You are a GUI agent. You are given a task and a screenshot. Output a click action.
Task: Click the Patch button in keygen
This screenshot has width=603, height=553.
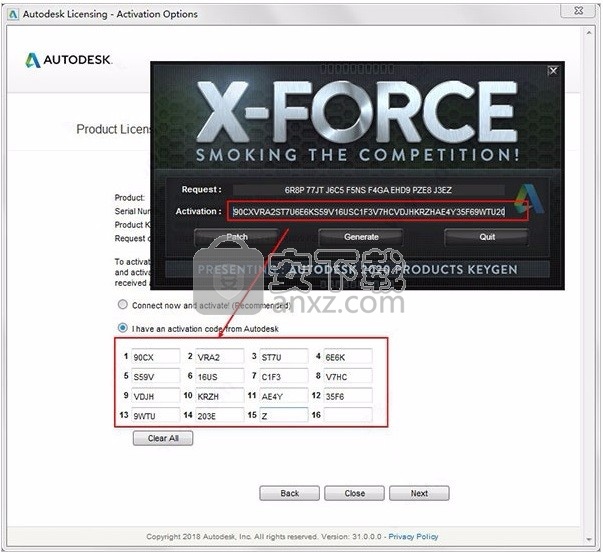click(237, 237)
